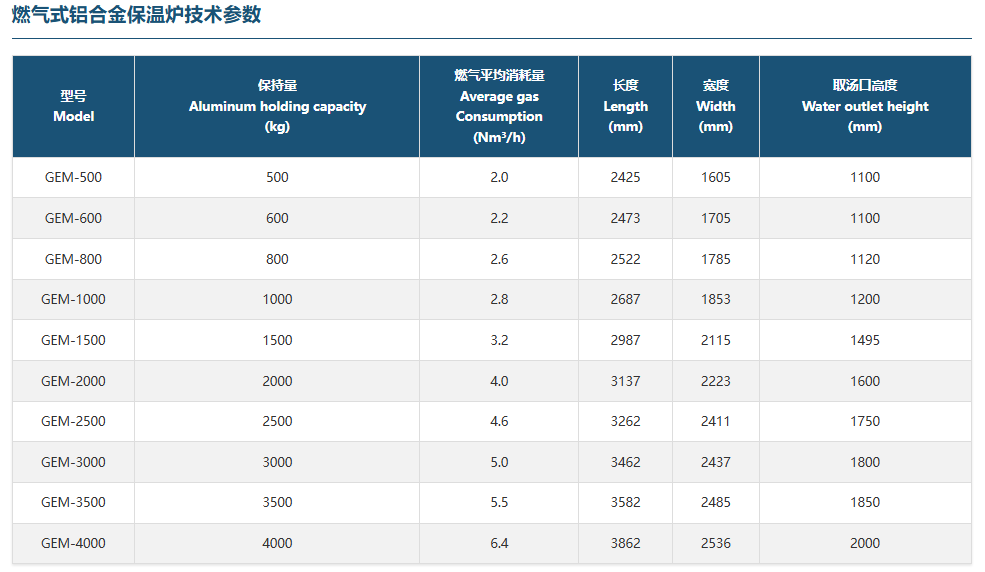This screenshot has width=985, height=572.
Task: Select the 3862 length value
Action: [625, 543]
